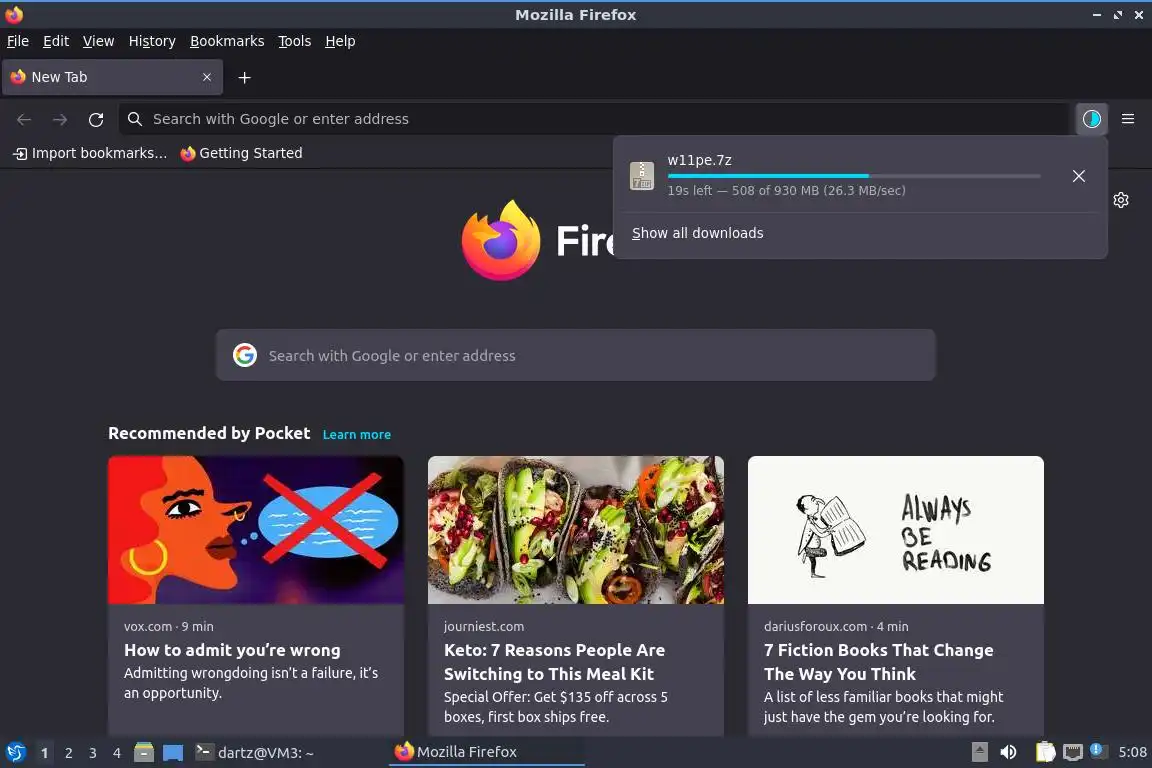Click the removable media eject tray icon
Viewport: 1152px width, 768px height.
click(x=979, y=752)
